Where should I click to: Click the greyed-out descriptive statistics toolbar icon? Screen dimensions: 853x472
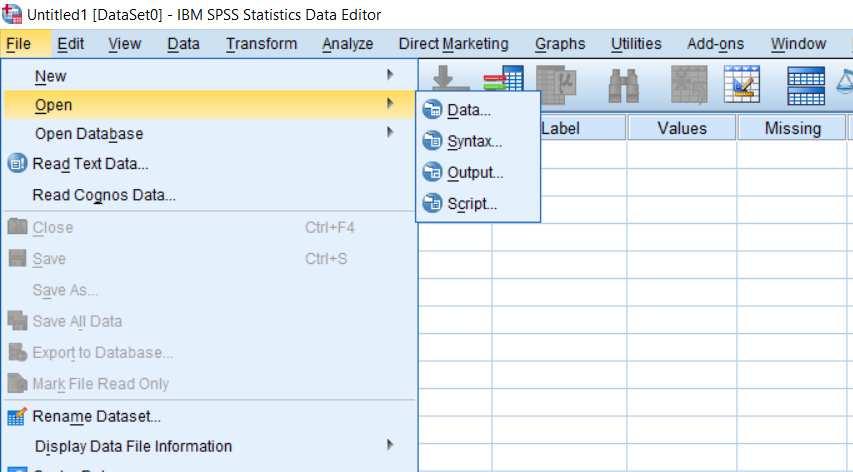point(556,84)
